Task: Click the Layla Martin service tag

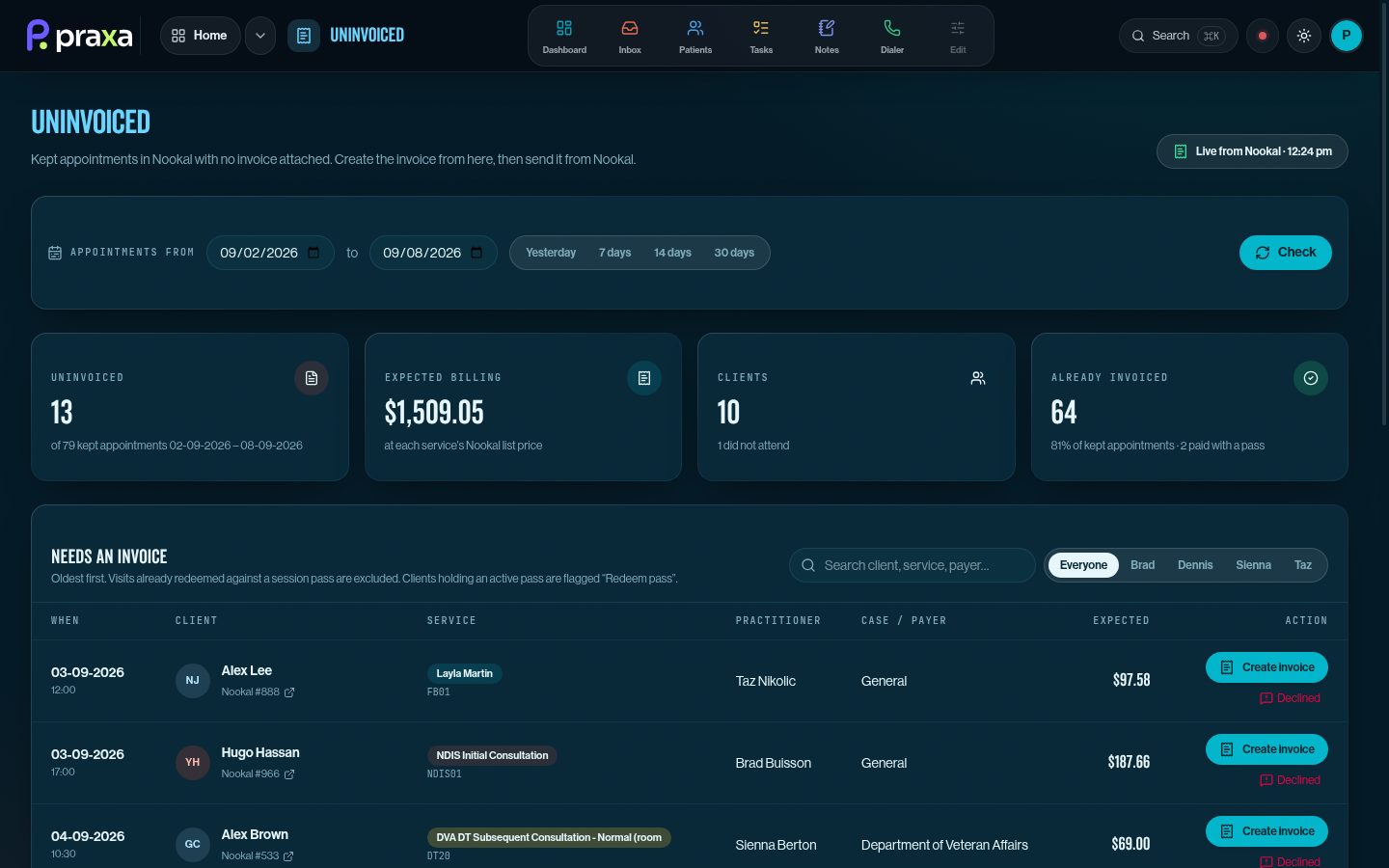Action: (x=464, y=673)
